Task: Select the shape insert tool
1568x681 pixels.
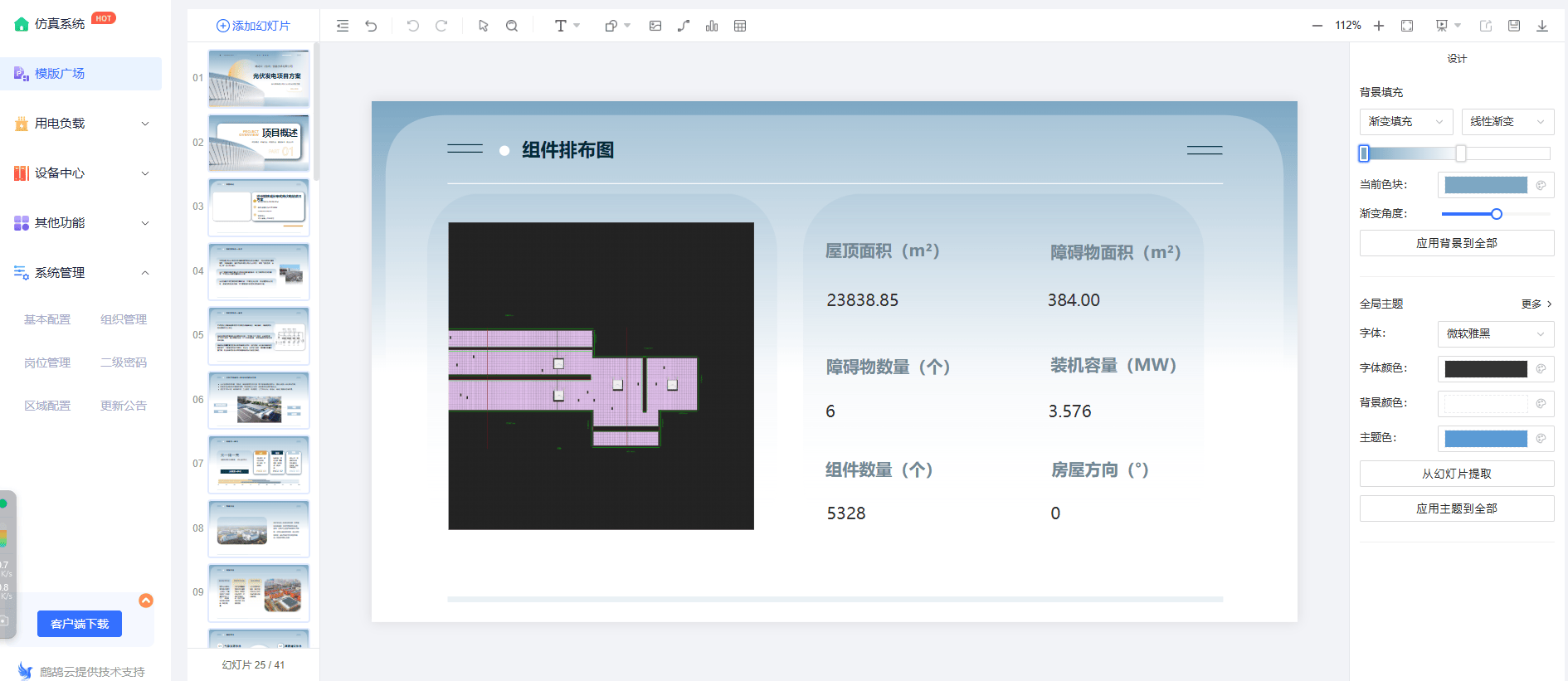Action: click(x=611, y=26)
